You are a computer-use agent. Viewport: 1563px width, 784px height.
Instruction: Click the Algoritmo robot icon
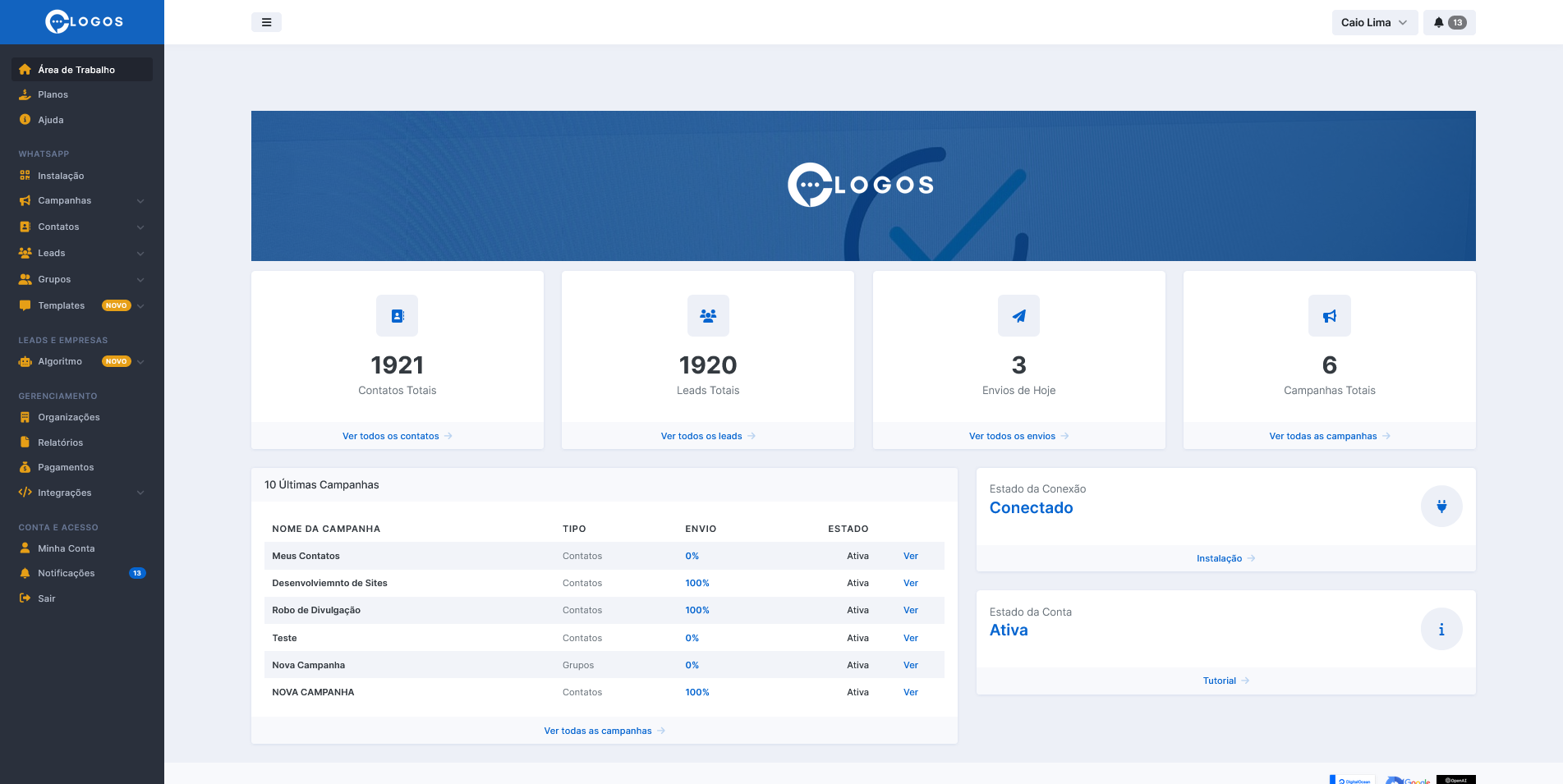click(25, 361)
